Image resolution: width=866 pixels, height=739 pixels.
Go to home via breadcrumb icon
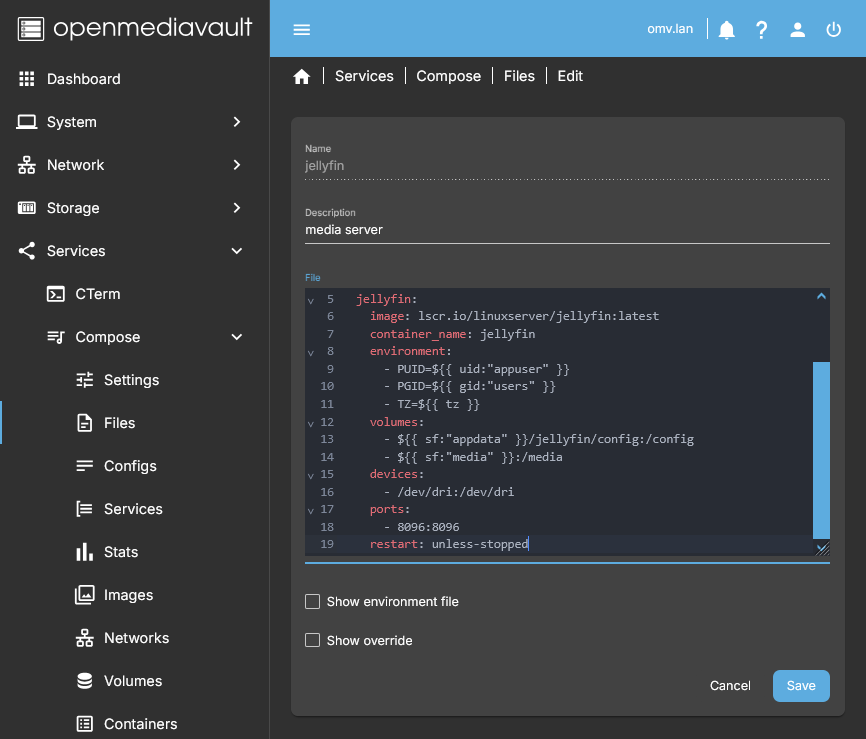coord(302,77)
